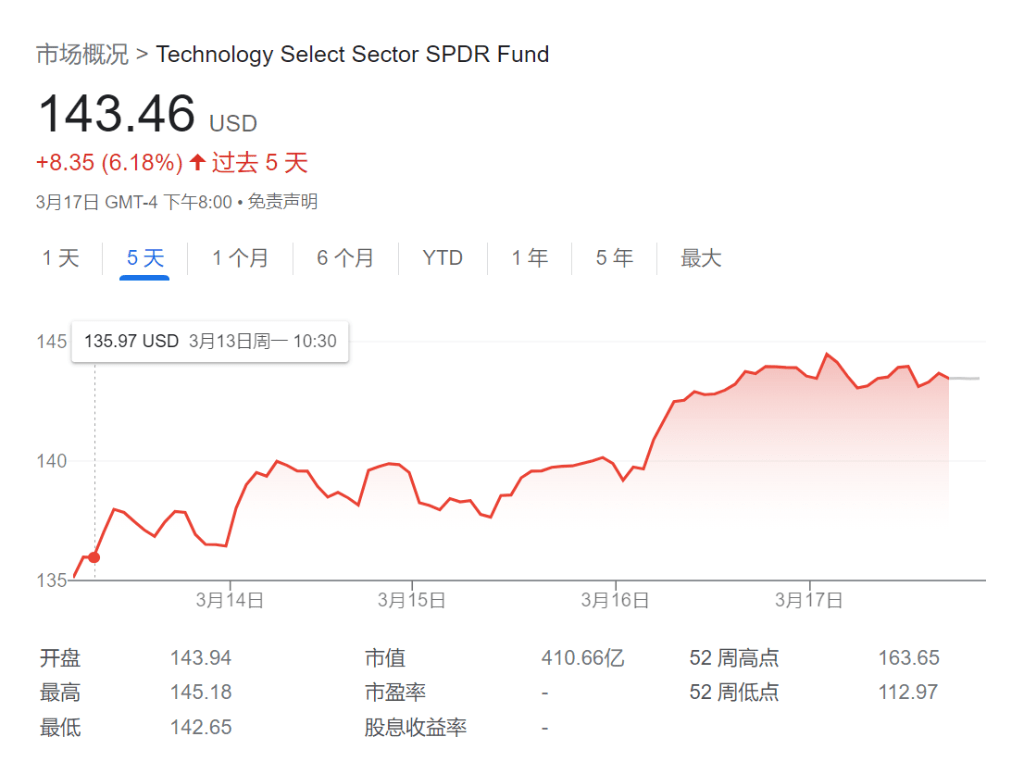Switch to the 1个月 time range tab
1024x761 pixels.
pos(241,258)
